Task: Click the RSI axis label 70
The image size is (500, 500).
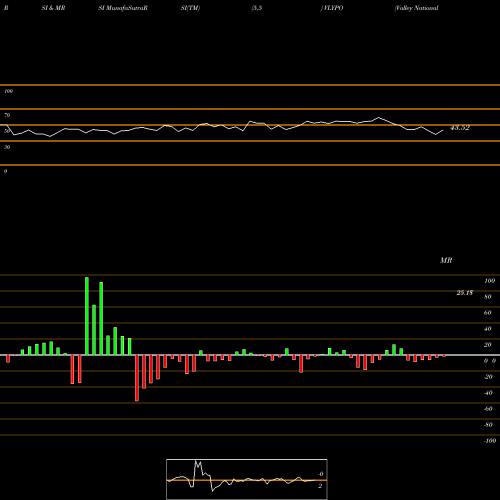Action: point(7,115)
